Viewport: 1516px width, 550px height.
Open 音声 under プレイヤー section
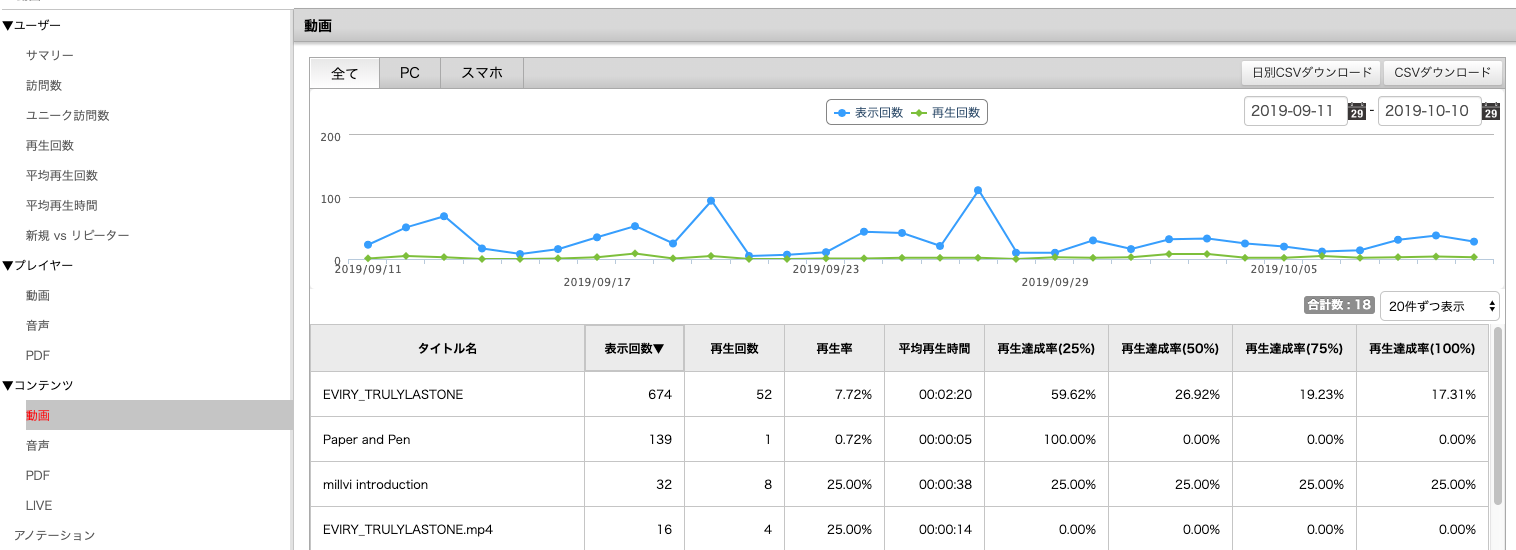[38, 325]
